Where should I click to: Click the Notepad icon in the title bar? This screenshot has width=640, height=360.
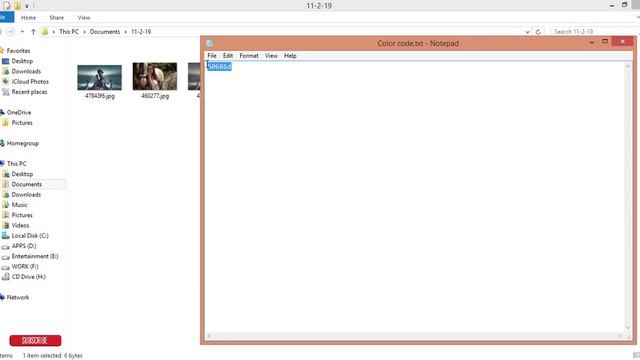coord(209,43)
